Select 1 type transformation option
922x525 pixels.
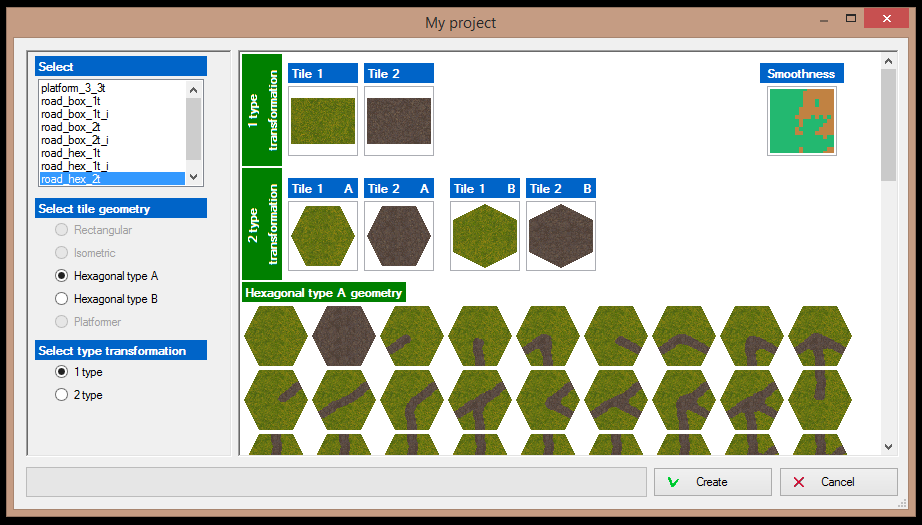coord(62,372)
